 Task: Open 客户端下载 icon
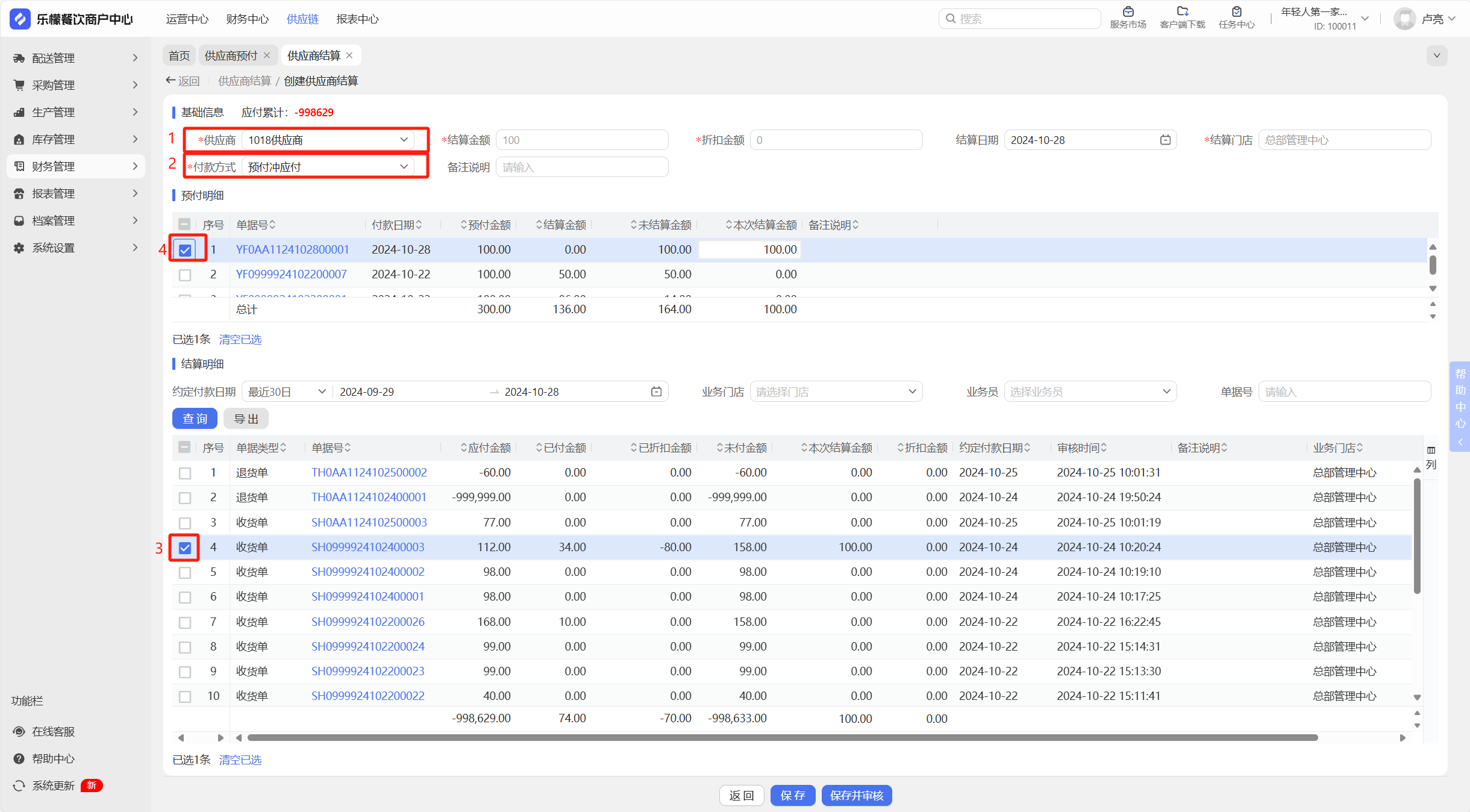pyautogui.click(x=1182, y=12)
